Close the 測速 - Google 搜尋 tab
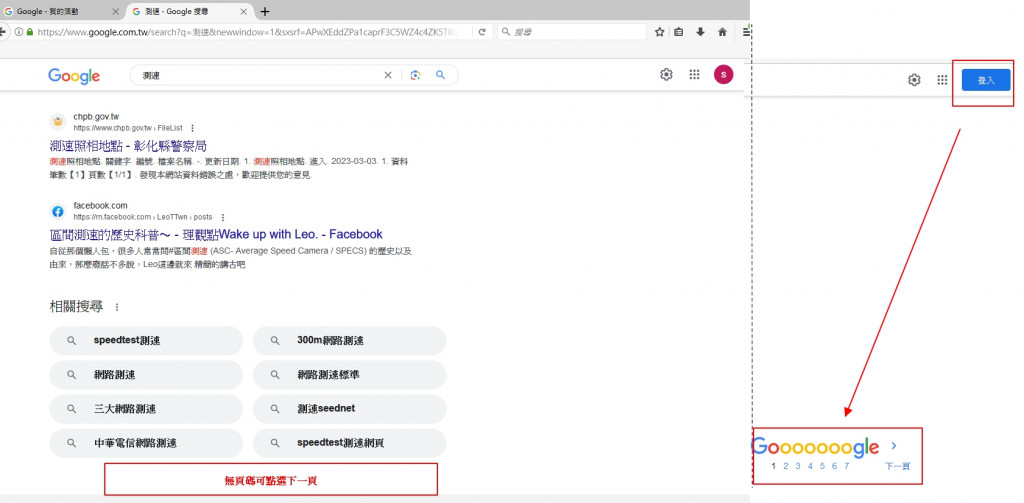 pyautogui.click(x=244, y=12)
